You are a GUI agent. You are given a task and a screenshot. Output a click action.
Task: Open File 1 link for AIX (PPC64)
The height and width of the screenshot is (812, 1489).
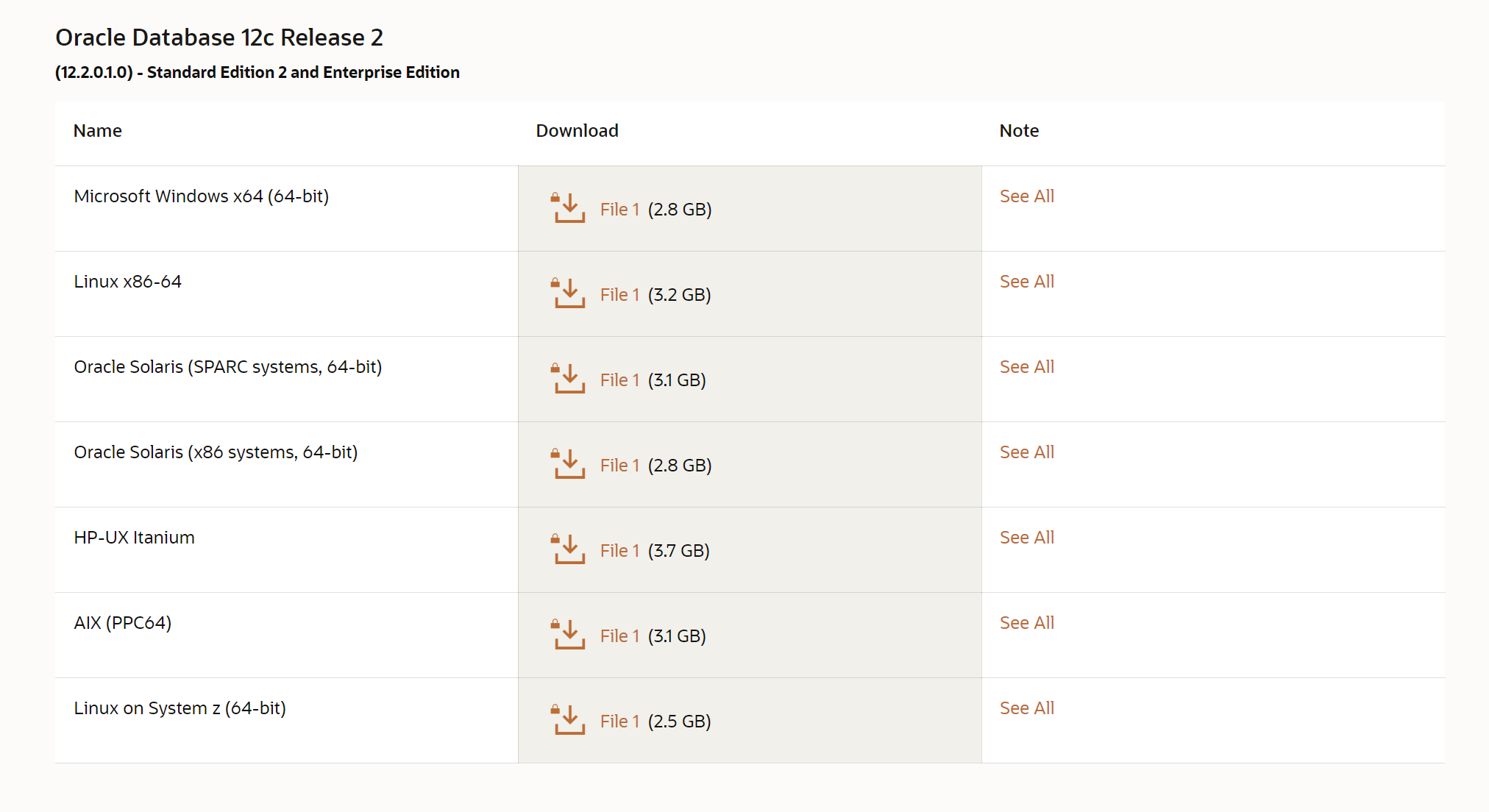(619, 636)
